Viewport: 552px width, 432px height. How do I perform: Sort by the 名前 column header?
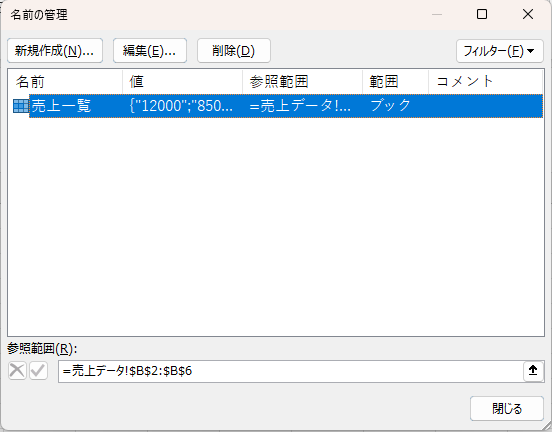[65, 82]
